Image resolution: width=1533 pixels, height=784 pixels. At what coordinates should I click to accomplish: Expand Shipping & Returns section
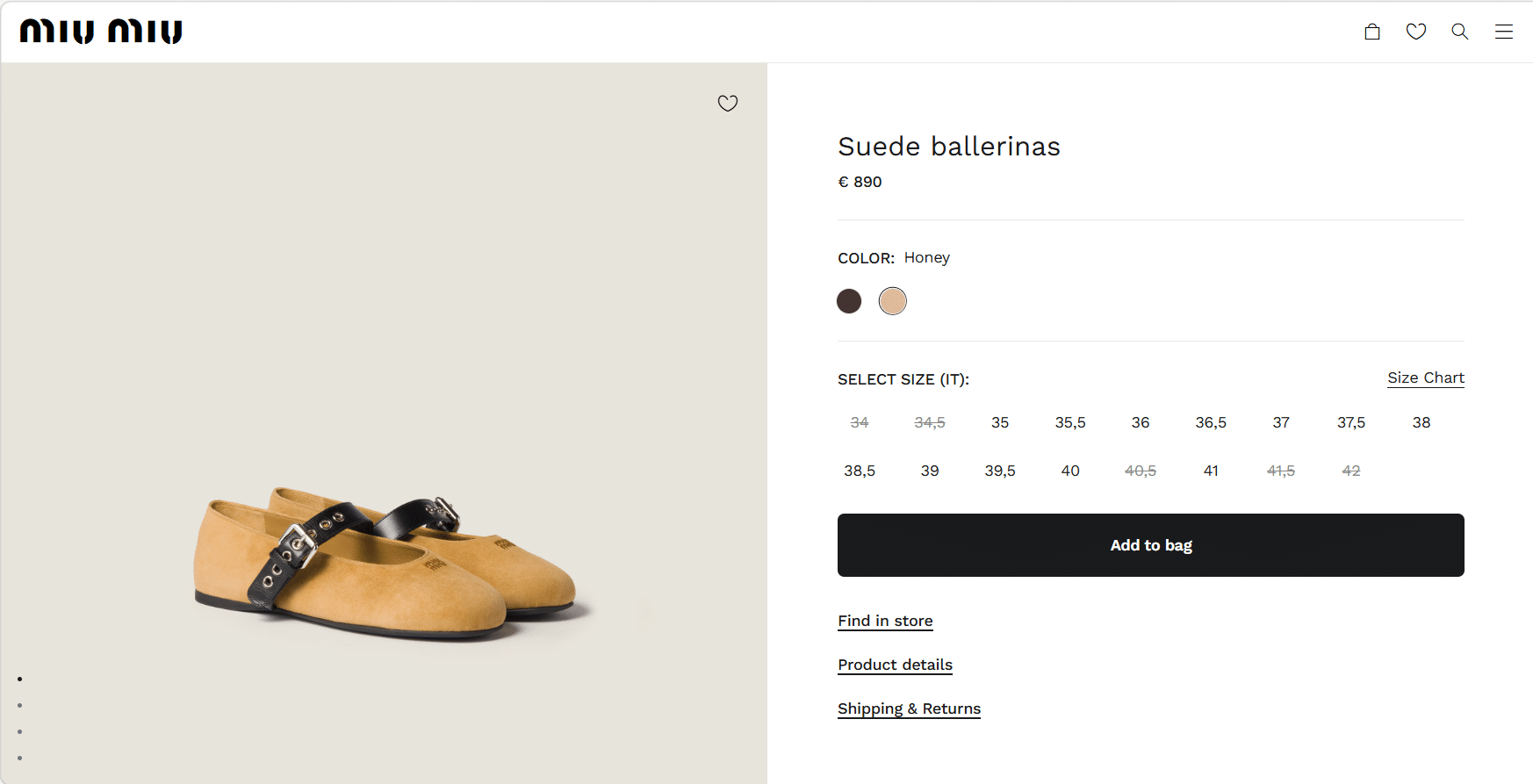(909, 708)
